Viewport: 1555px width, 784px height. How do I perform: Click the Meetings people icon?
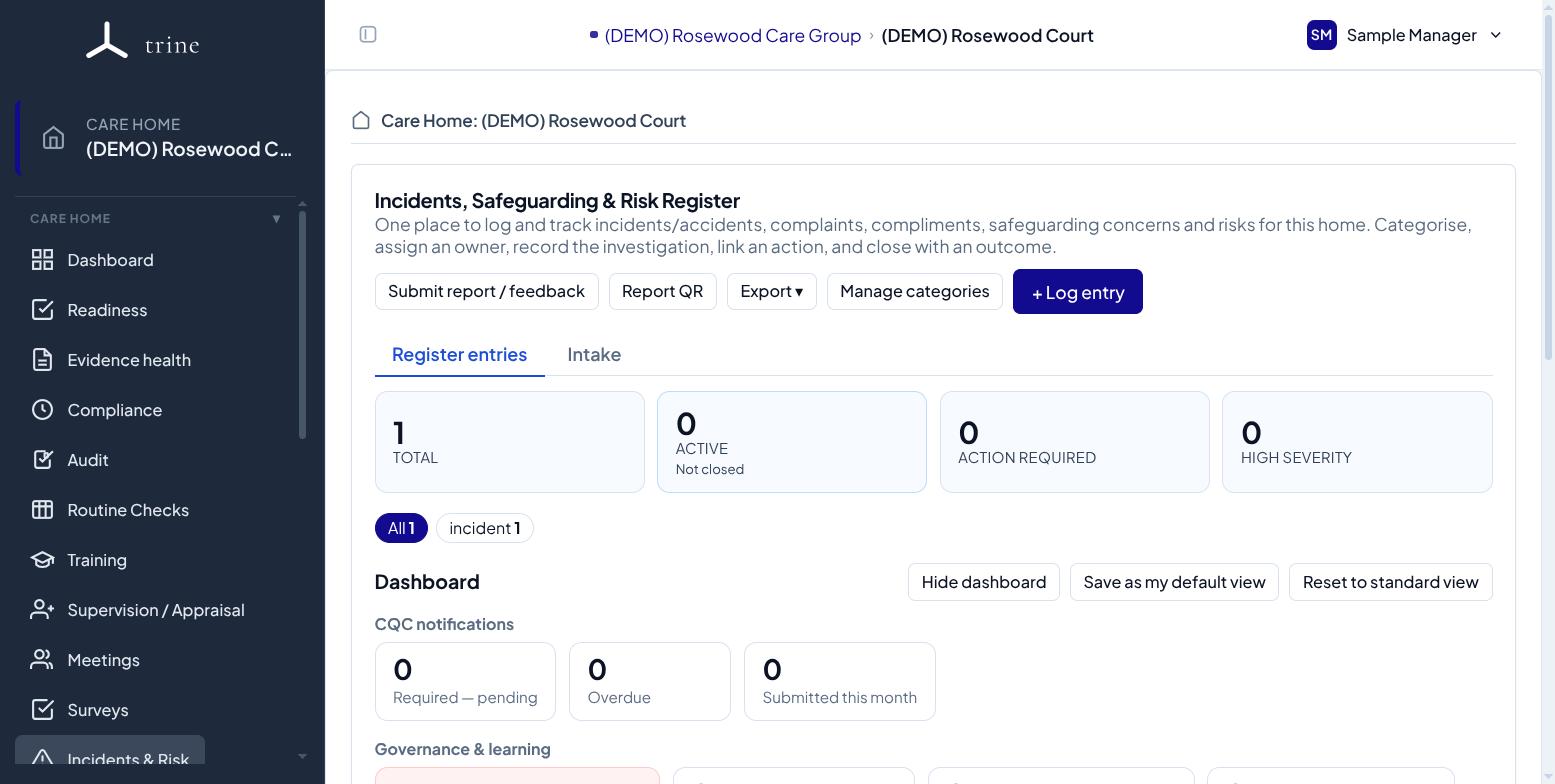pyautogui.click(x=42, y=660)
